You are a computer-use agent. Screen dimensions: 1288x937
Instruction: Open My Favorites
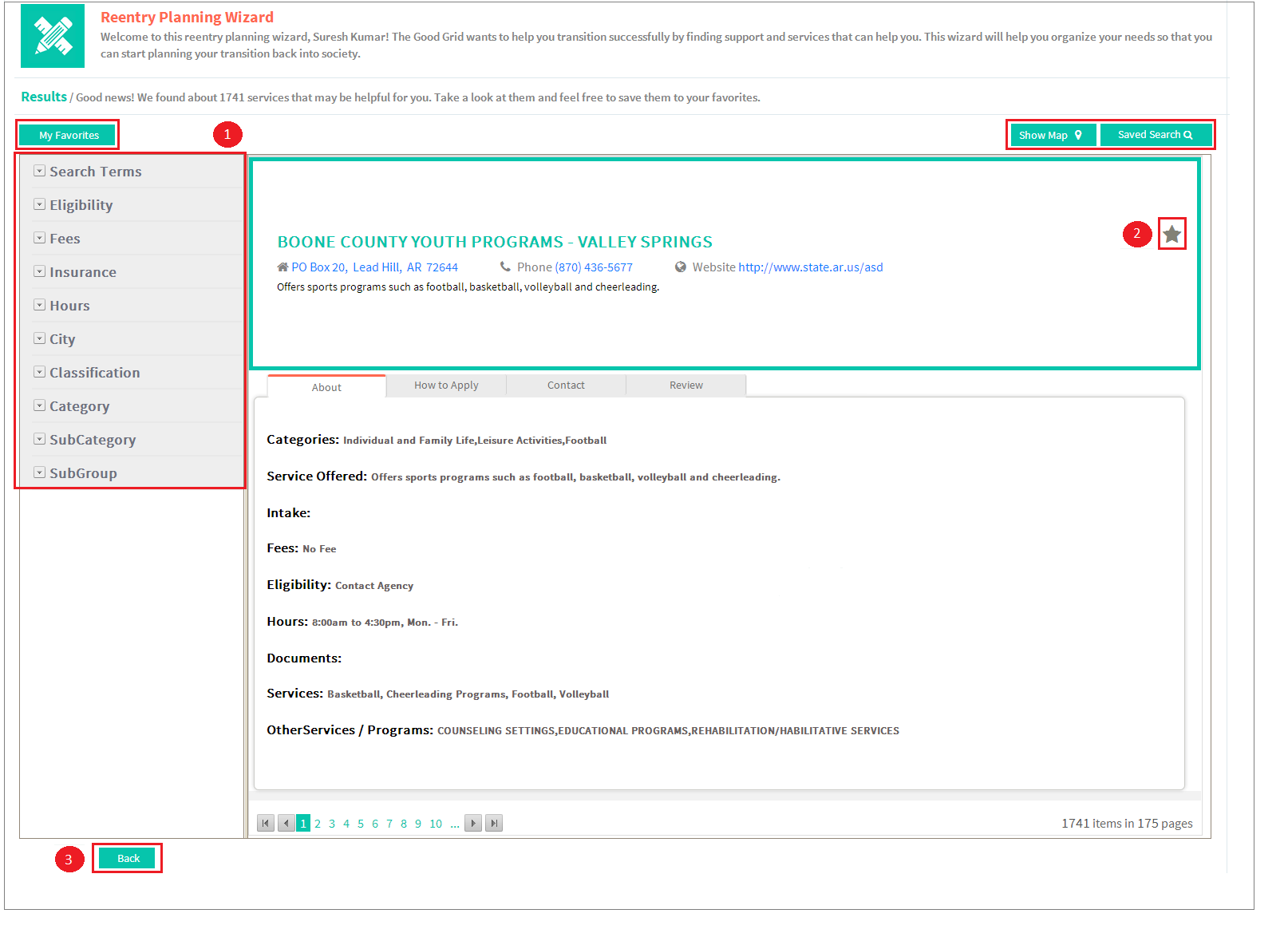[x=69, y=135]
